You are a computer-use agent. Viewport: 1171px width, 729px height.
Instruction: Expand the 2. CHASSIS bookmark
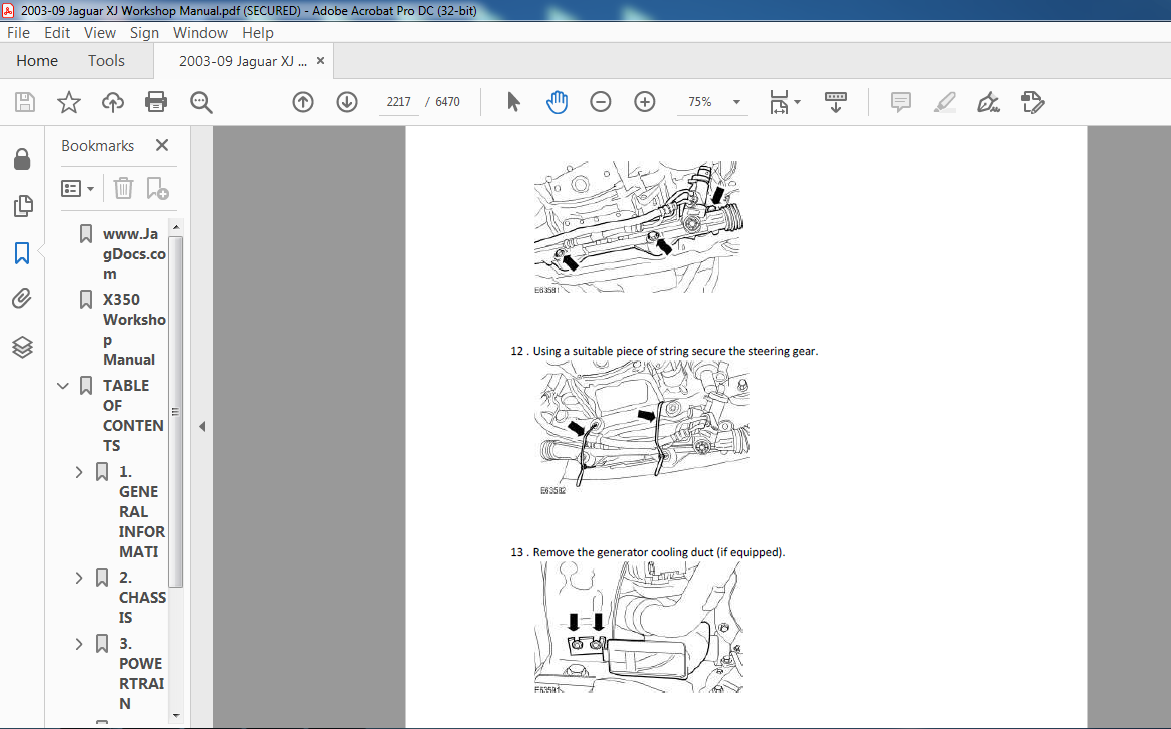click(79, 578)
